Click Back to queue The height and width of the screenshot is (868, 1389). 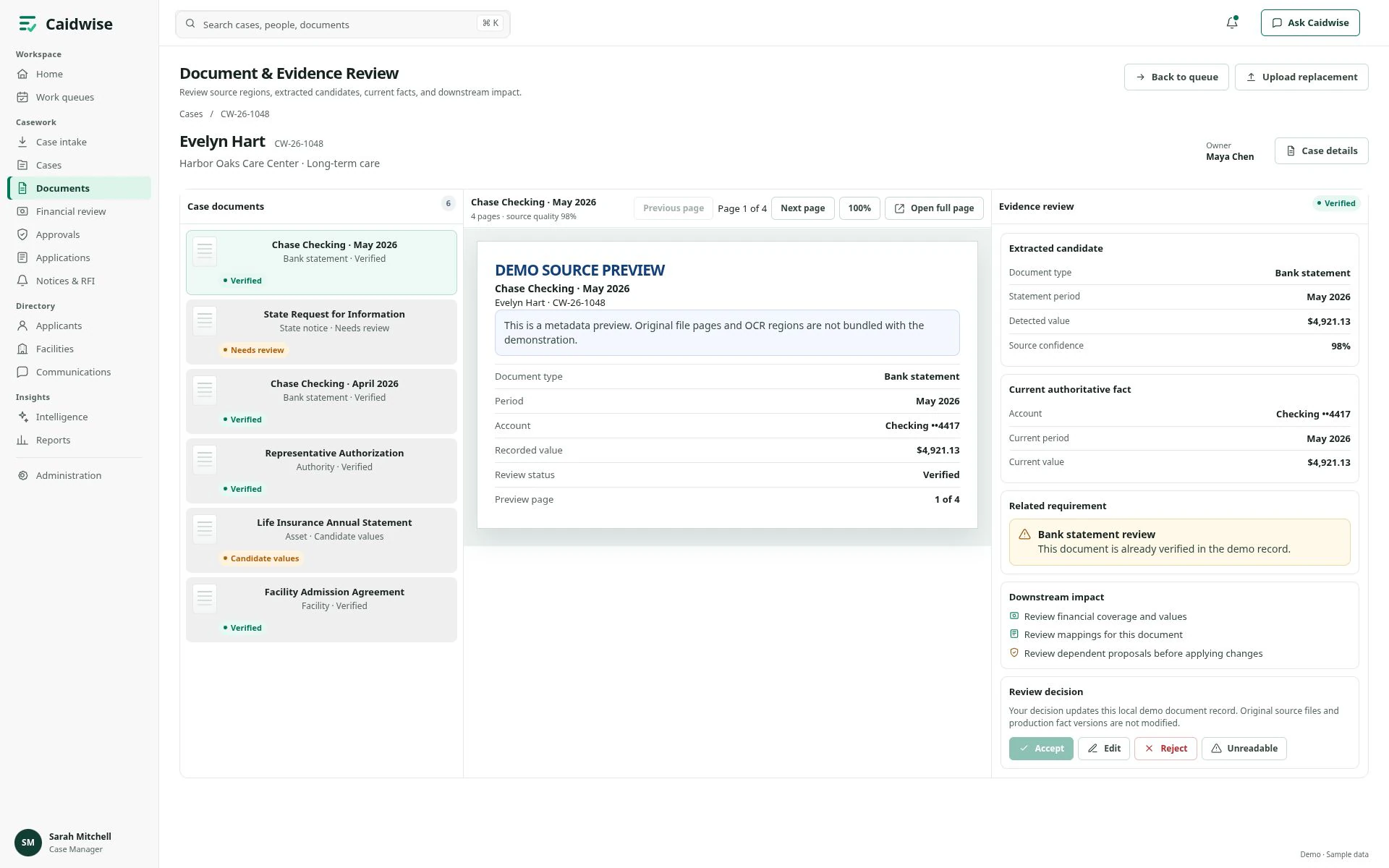(1176, 77)
